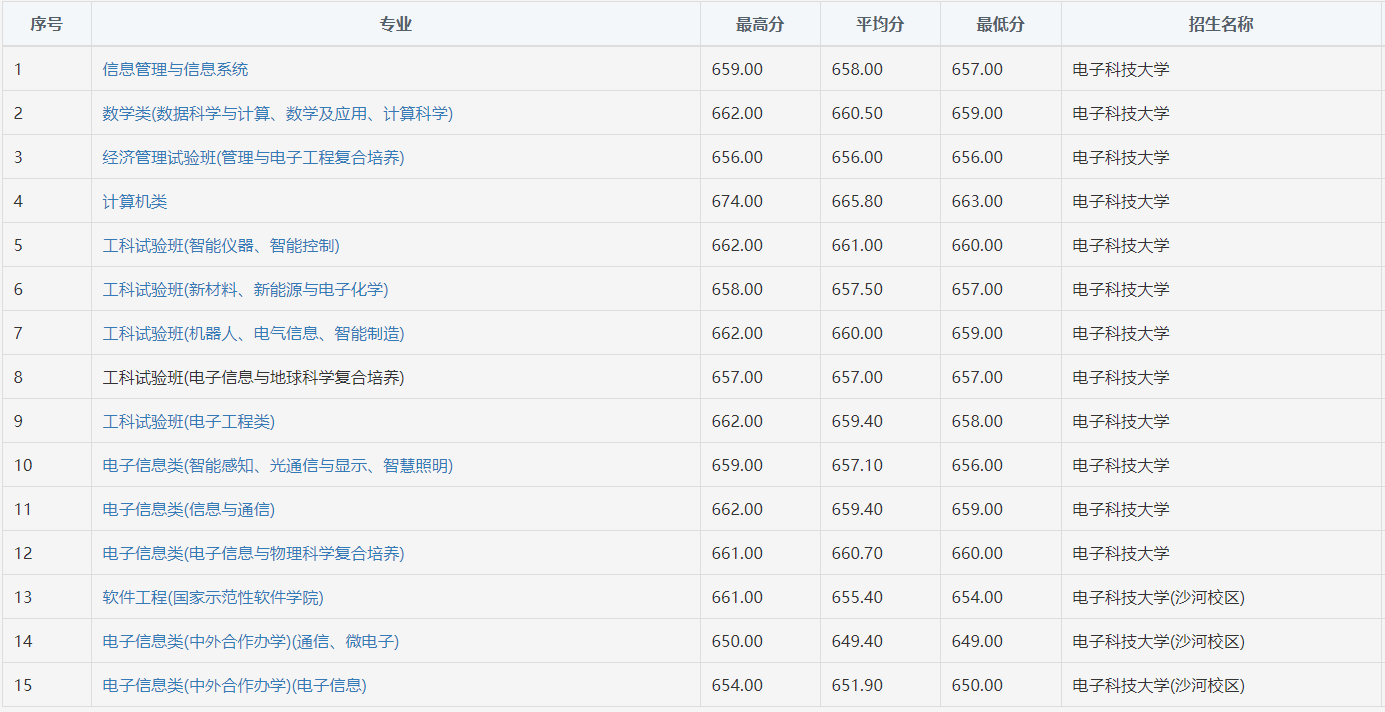Select lowest score 658.00 in row 9

tap(977, 421)
